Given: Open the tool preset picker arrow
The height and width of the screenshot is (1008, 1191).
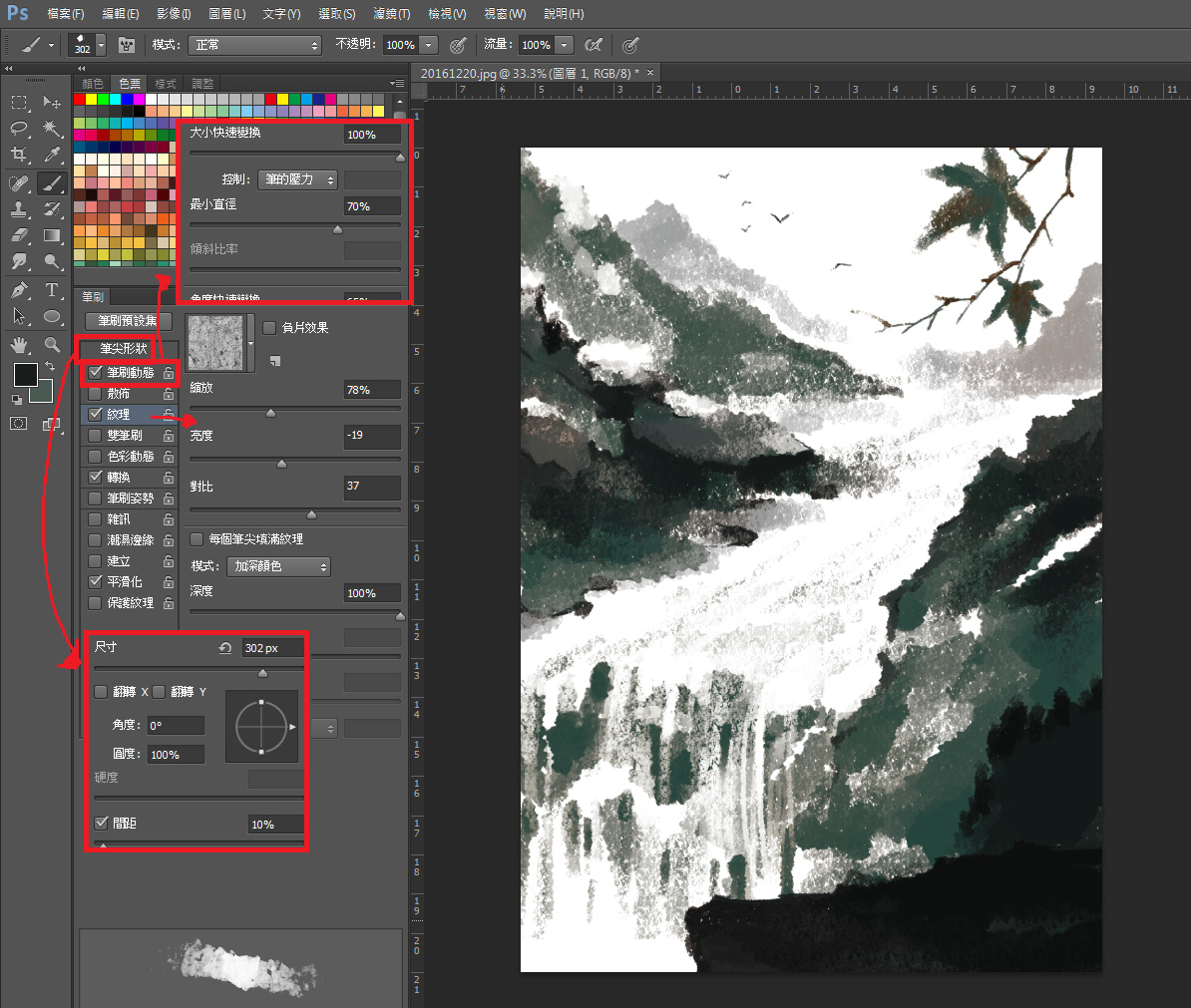Looking at the screenshot, I should (x=51, y=46).
